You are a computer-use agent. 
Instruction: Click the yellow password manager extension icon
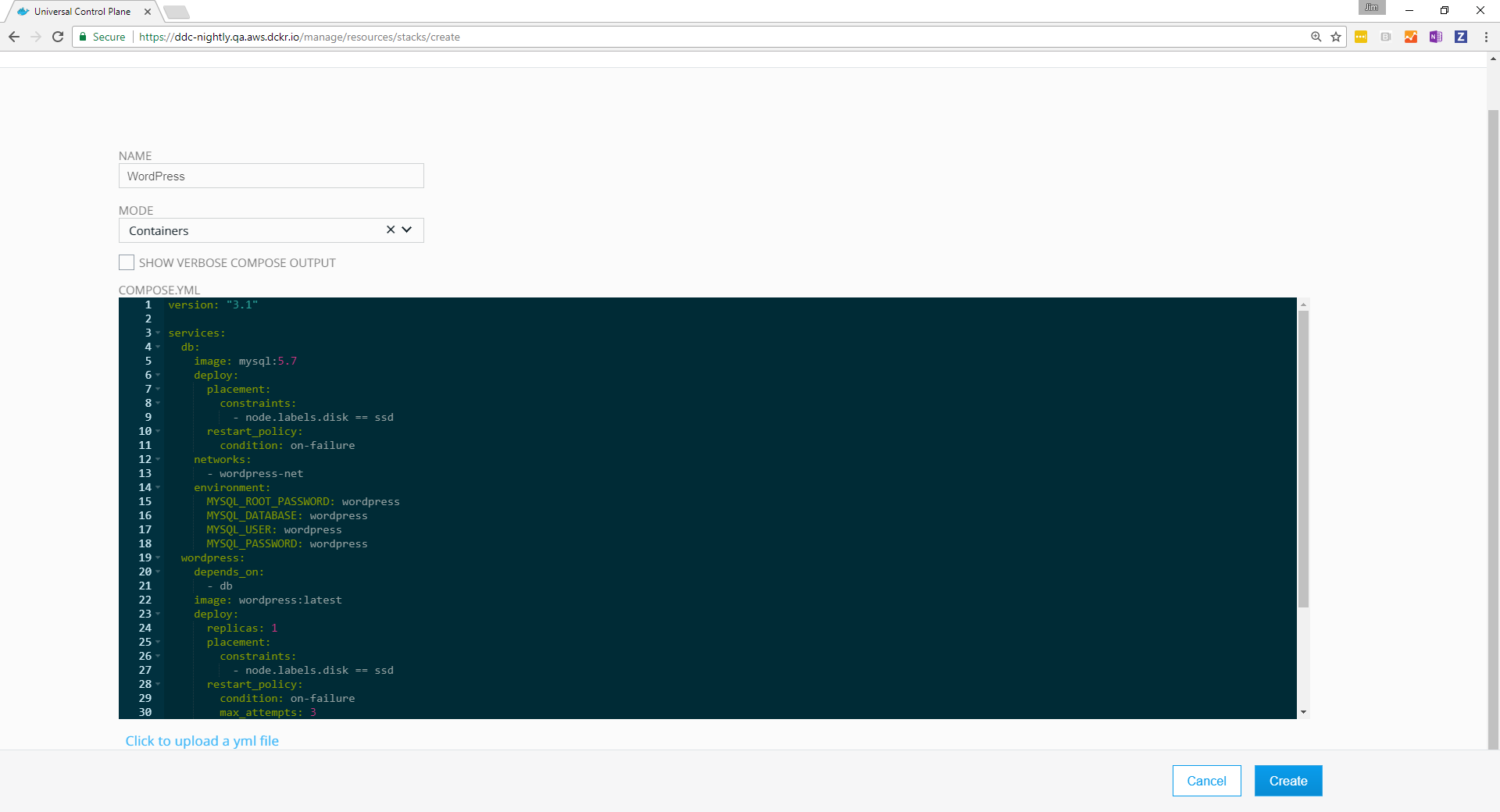click(1360, 37)
